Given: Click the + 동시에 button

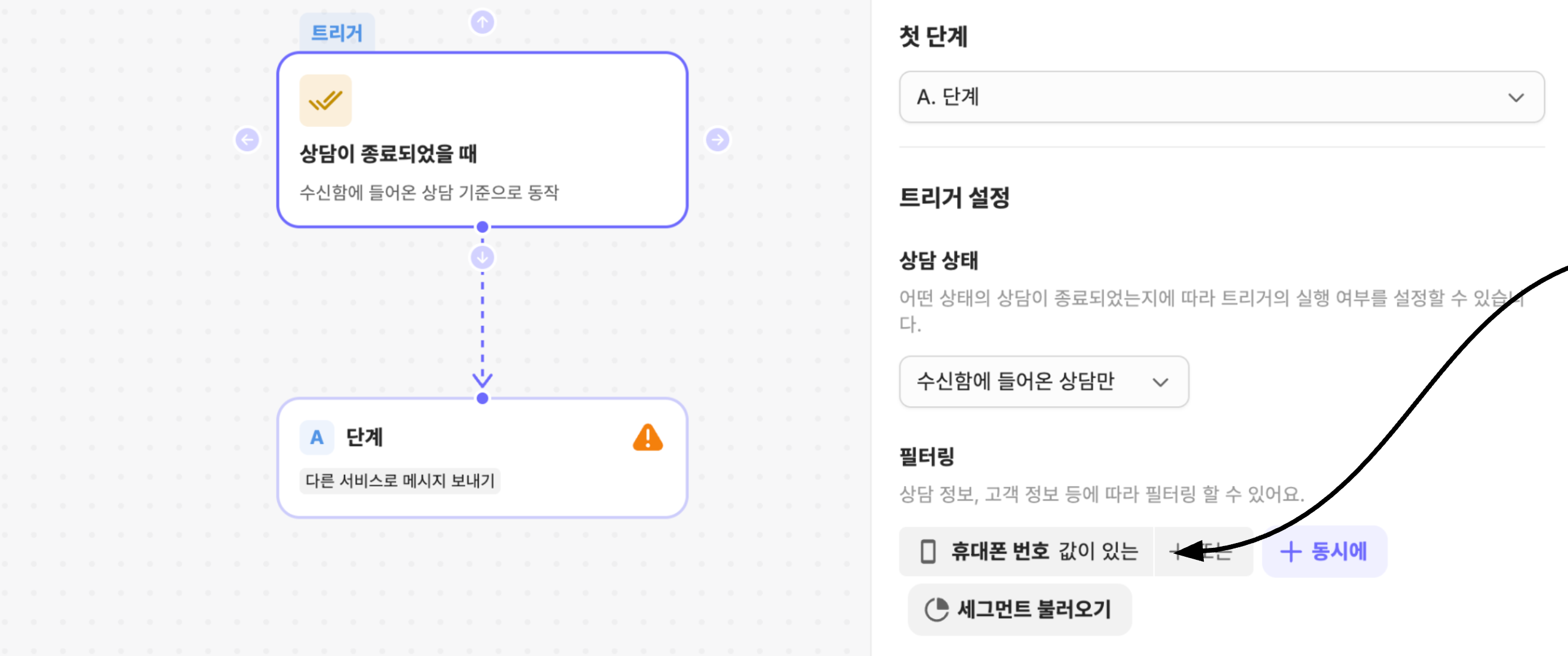Looking at the screenshot, I should (1324, 551).
